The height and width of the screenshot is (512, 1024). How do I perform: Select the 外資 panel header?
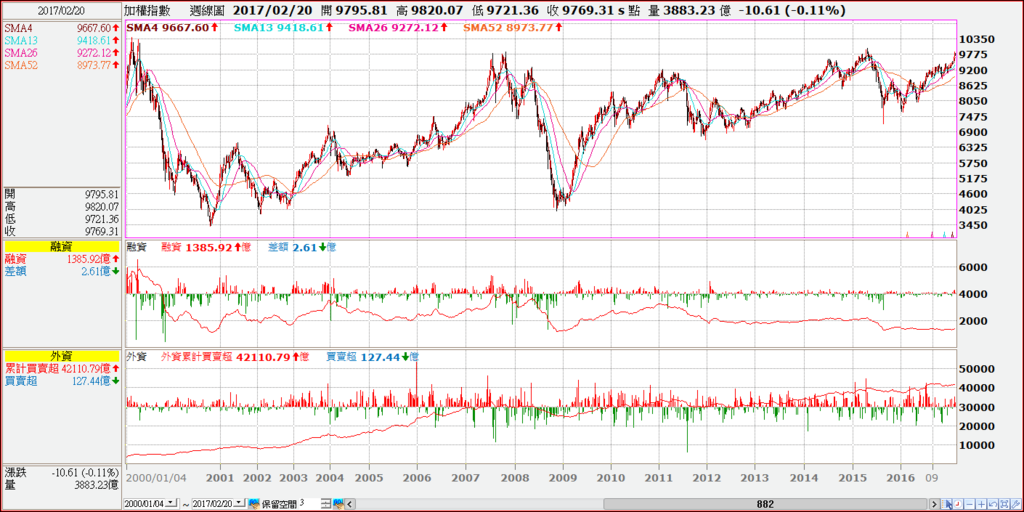[x=61, y=357]
